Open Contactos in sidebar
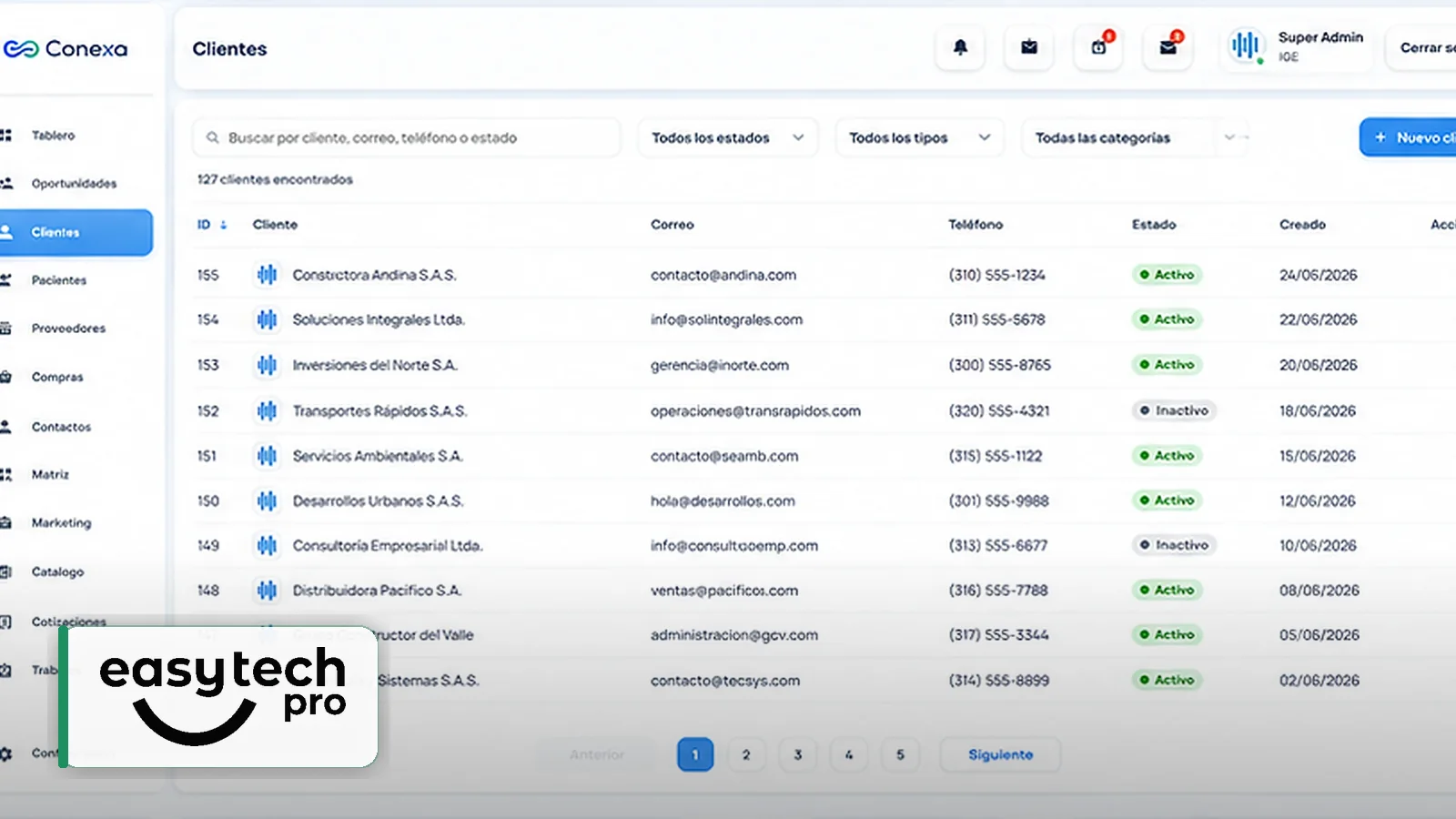The height and width of the screenshot is (819, 1456). pos(61,427)
